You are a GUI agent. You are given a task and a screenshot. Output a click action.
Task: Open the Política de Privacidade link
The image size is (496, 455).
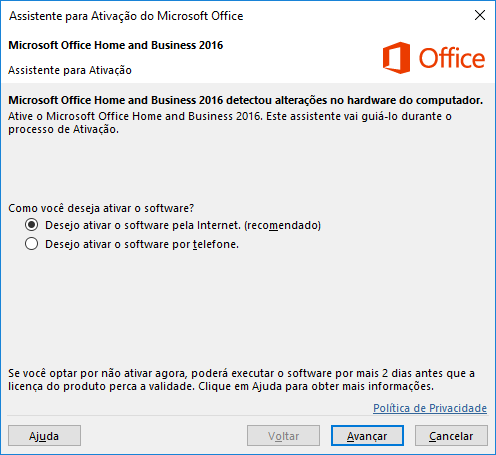[x=430, y=408]
